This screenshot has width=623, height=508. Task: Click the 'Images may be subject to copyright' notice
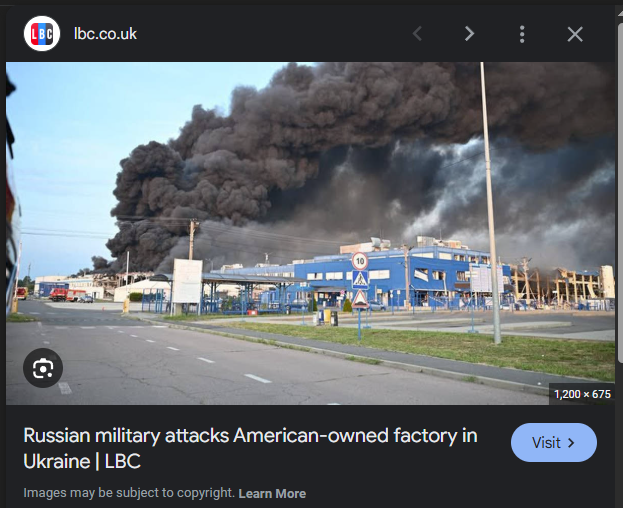pyautogui.click(x=129, y=493)
